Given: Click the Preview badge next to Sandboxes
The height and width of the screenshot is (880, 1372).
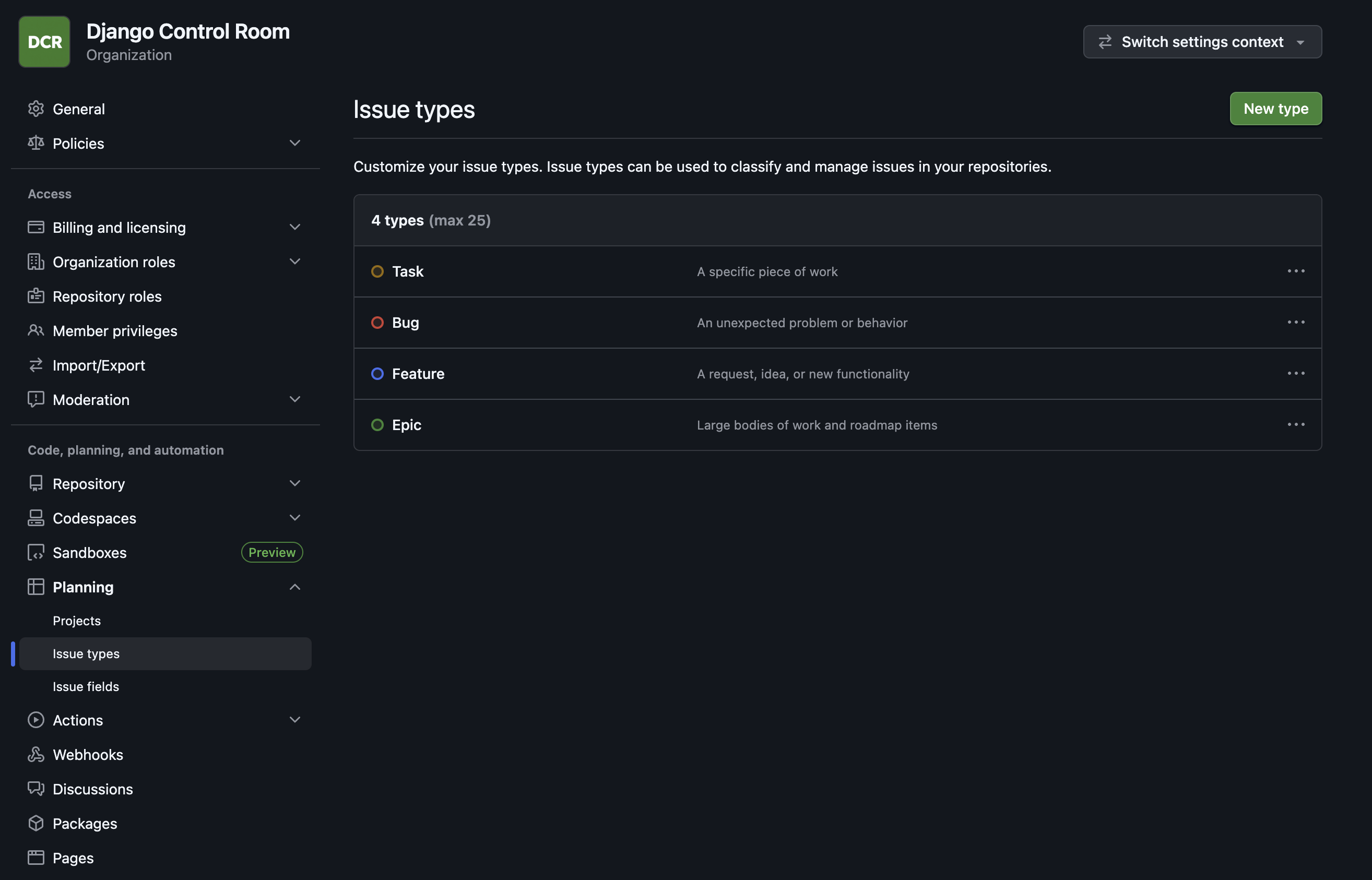Looking at the screenshot, I should click(272, 553).
